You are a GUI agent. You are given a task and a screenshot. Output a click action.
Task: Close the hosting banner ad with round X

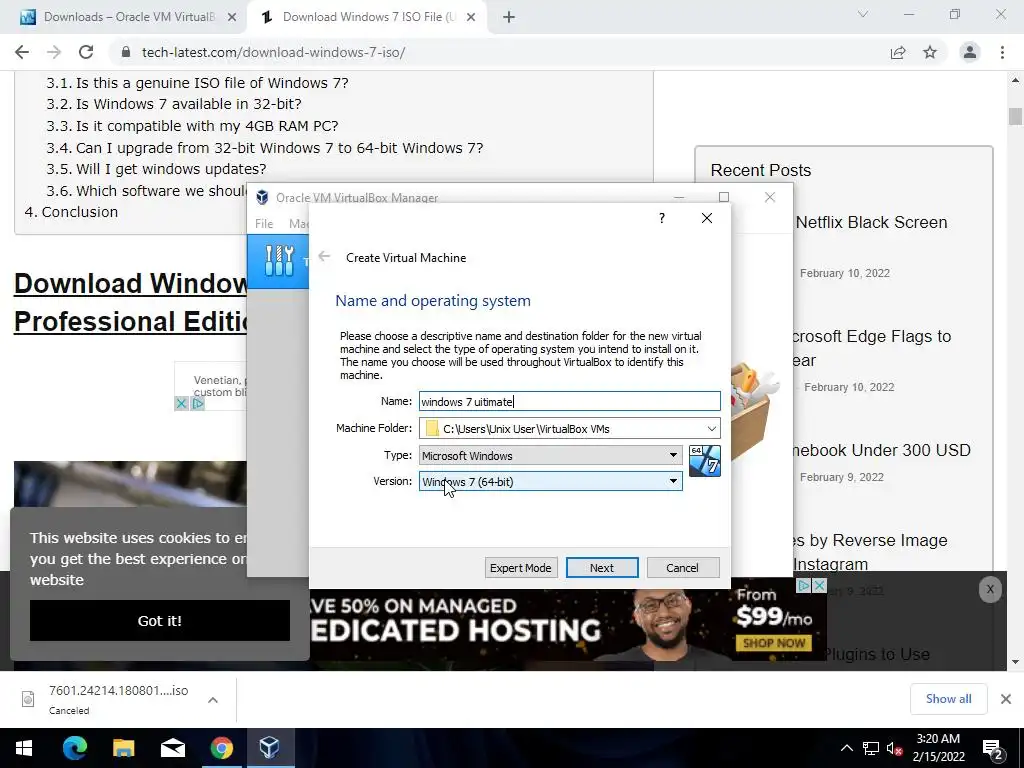click(990, 590)
